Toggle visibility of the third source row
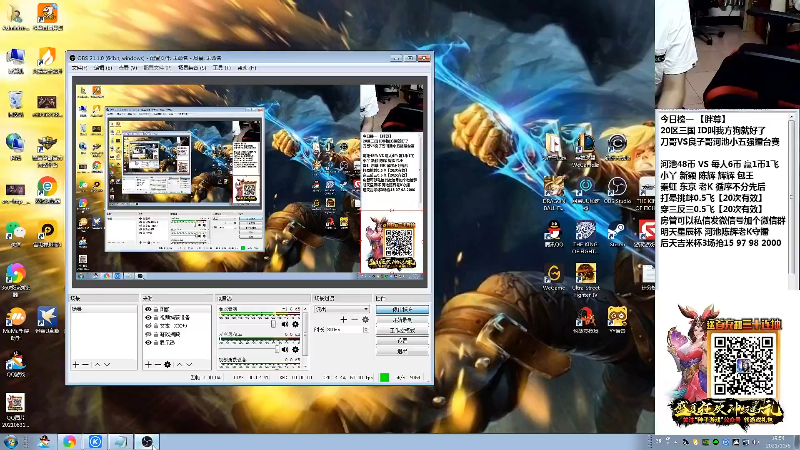 148,326
